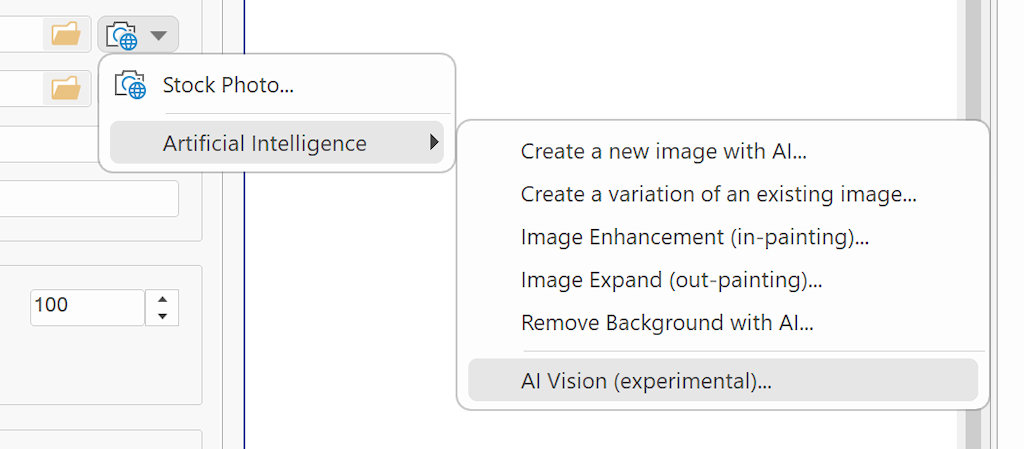Click the text field left of Artificial Intelligence

pos(49,144)
